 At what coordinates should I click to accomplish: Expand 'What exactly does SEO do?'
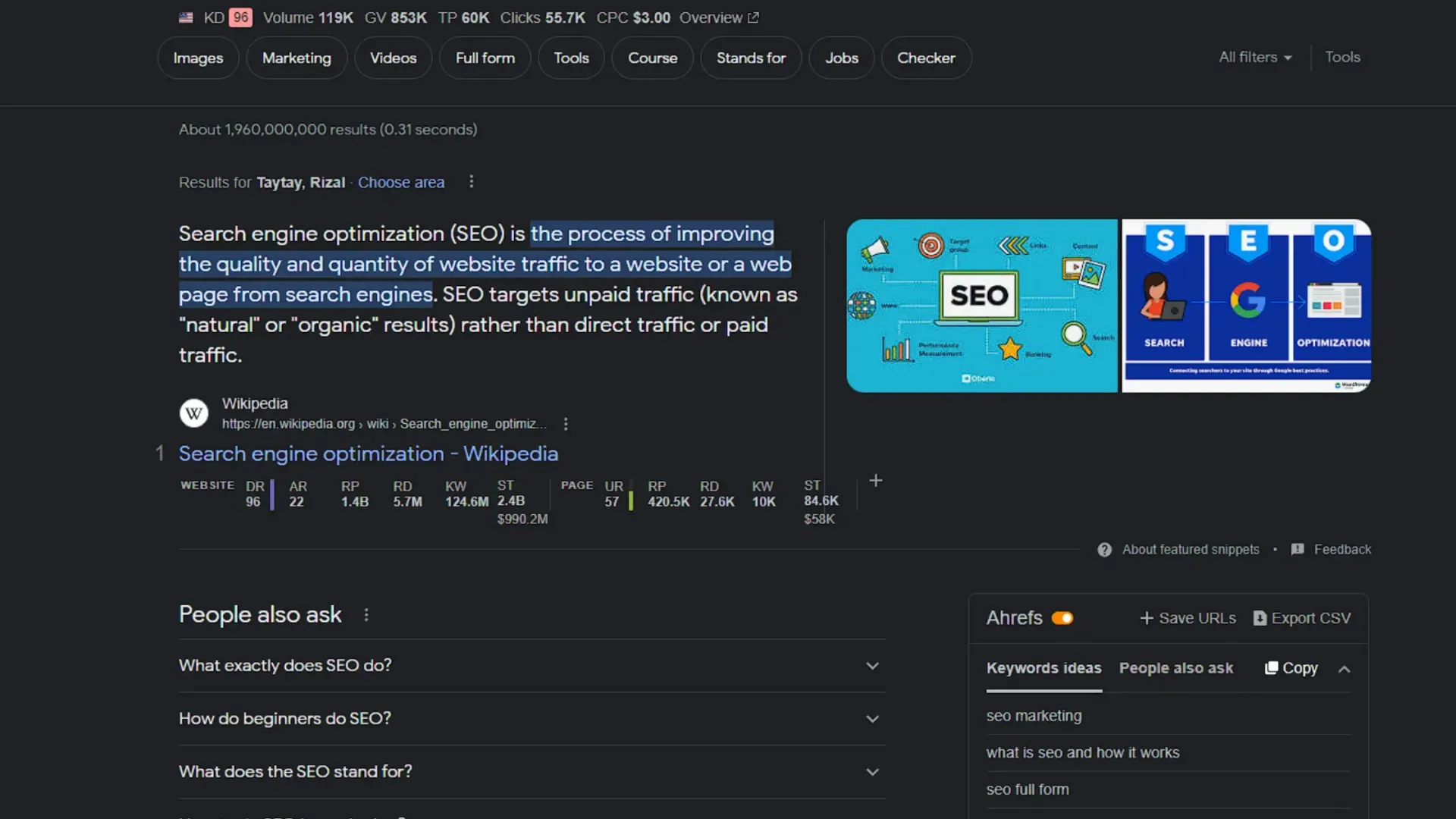tap(532, 666)
